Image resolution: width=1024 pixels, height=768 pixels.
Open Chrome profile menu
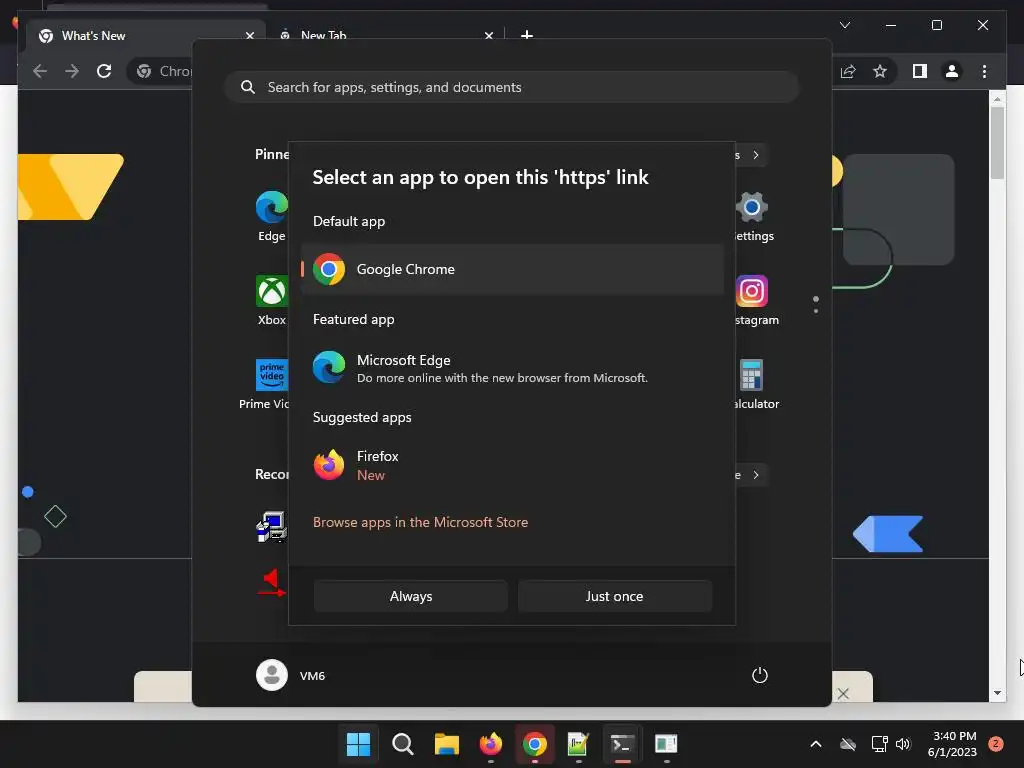coord(952,71)
